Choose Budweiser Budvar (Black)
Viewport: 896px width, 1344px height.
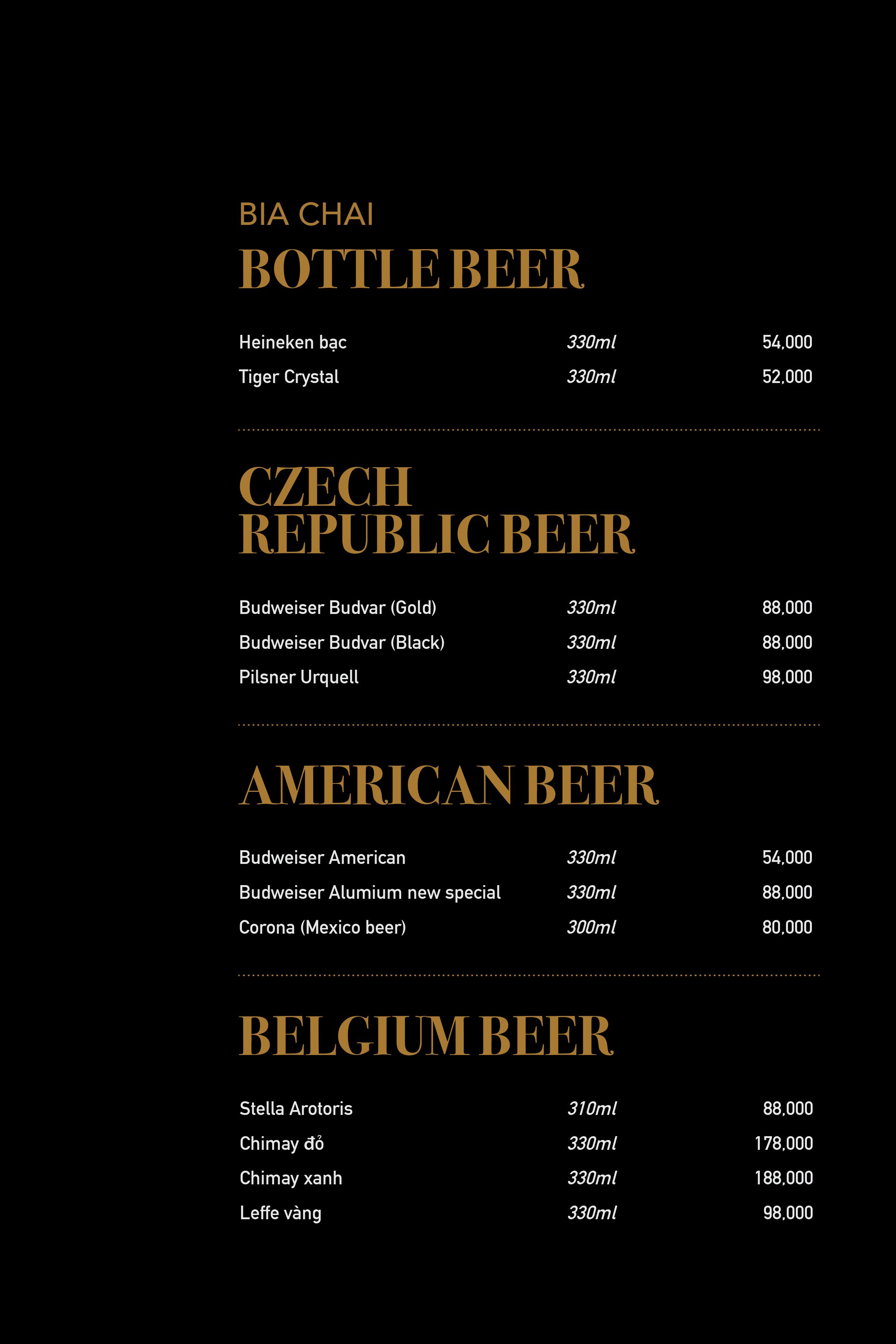click(342, 642)
